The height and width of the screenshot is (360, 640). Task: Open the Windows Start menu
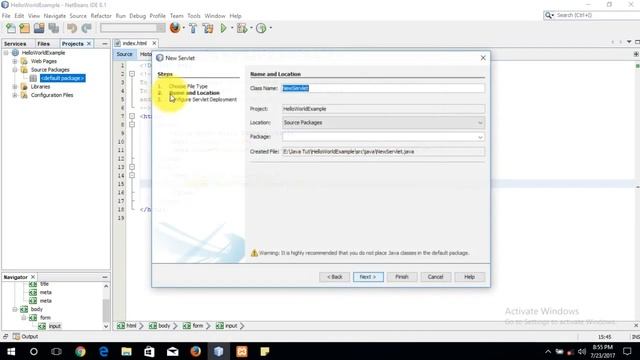[11, 351]
